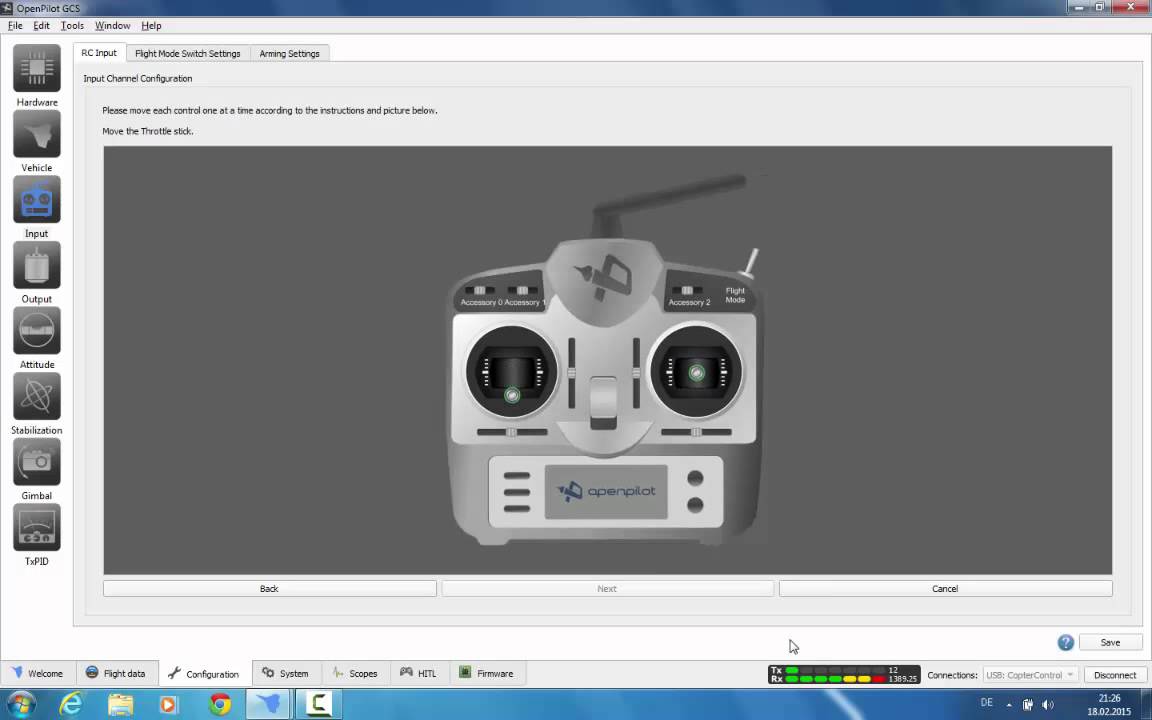Image resolution: width=1152 pixels, height=720 pixels.
Task: Go to the Welcome workspace tab
Action: 37,673
